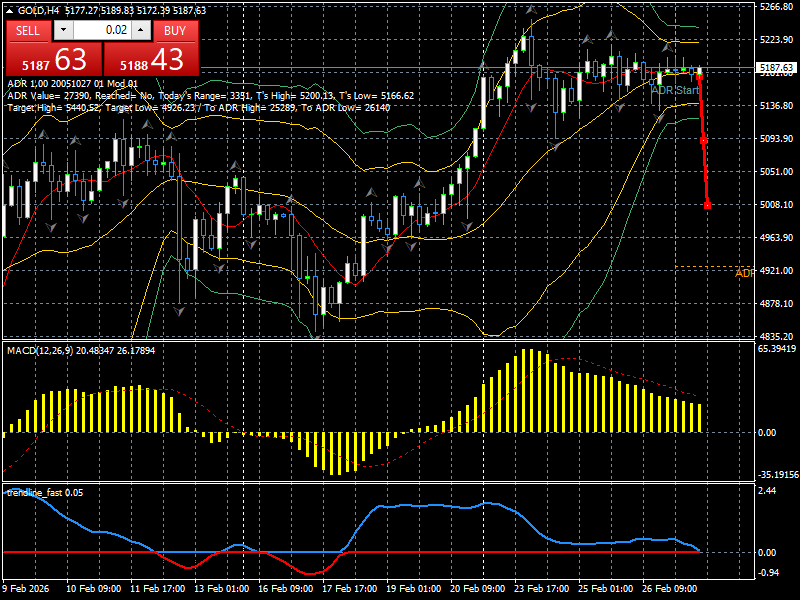Click the '23 Feb 17:00' time label
Viewport: 800px width, 600px height.
pos(541,588)
